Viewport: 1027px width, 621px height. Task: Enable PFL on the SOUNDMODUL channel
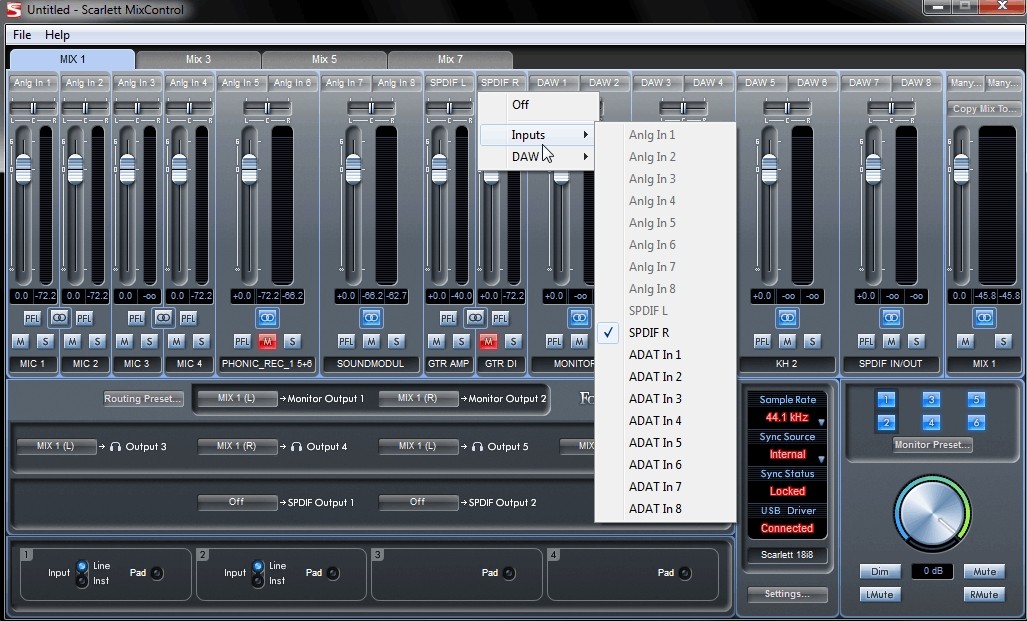pyautogui.click(x=346, y=341)
